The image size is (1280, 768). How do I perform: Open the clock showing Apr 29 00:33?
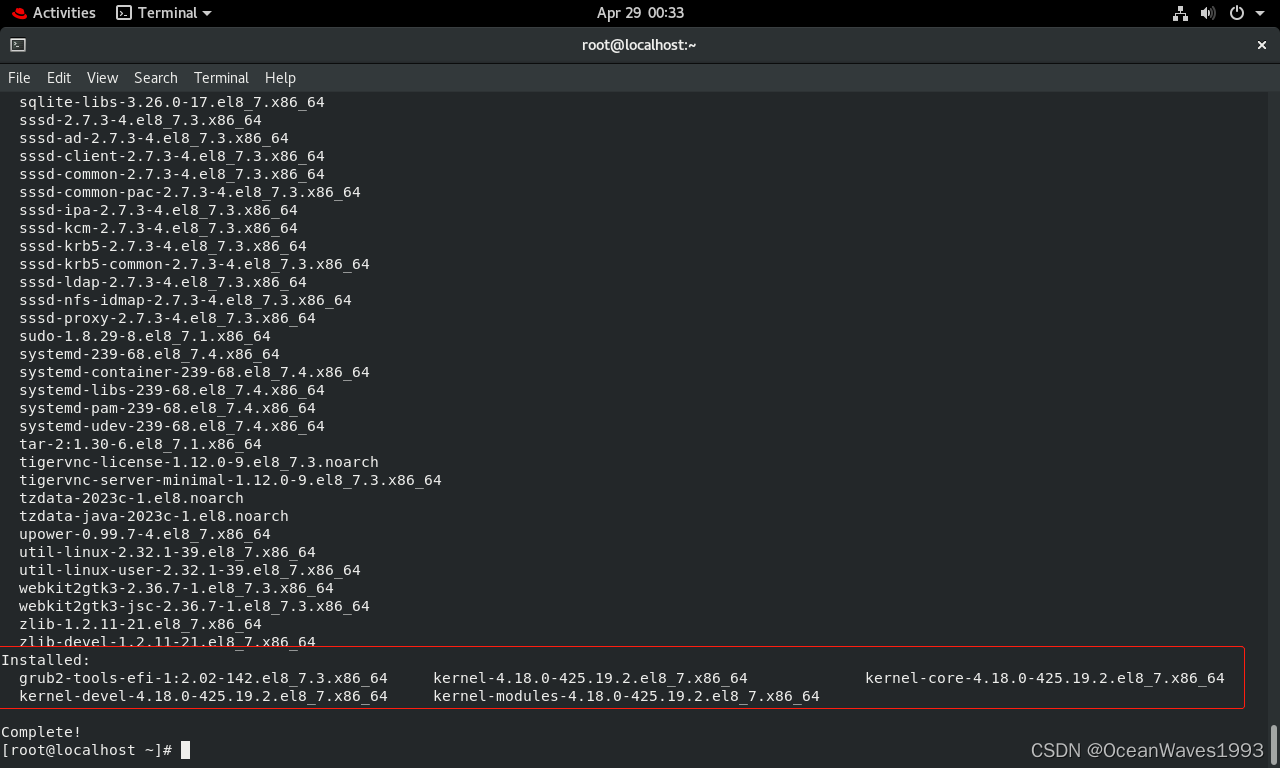click(x=640, y=13)
